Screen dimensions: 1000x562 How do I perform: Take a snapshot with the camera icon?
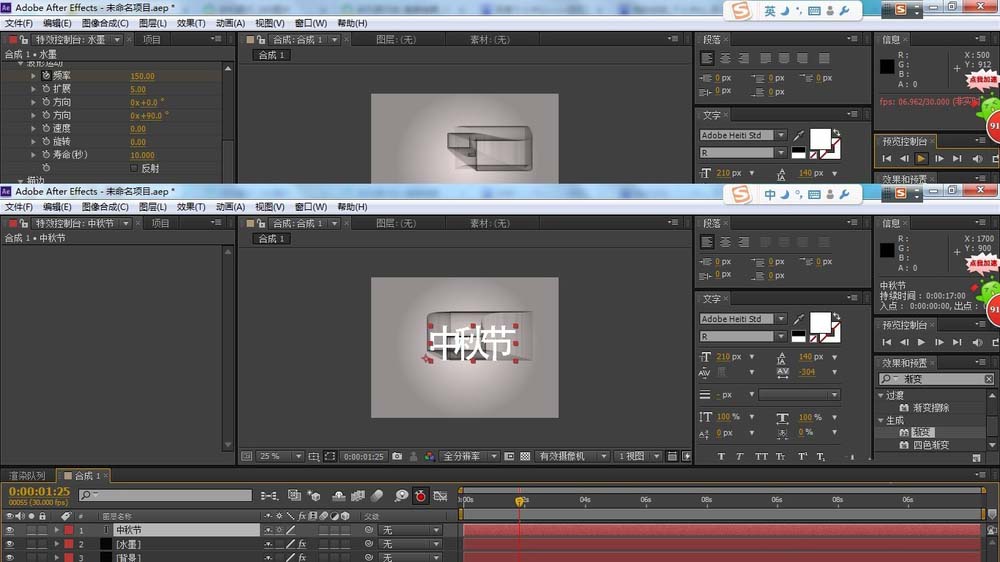click(x=397, y=457)
